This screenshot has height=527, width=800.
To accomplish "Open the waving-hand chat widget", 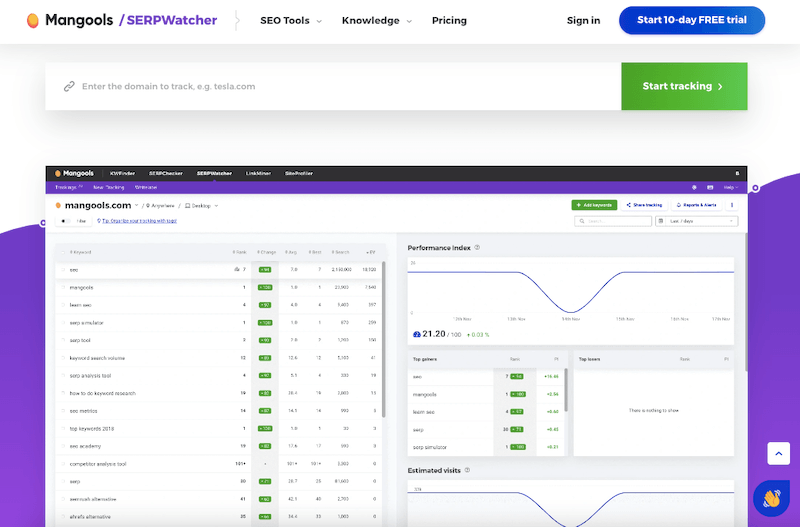I will [x=771, y=498].
